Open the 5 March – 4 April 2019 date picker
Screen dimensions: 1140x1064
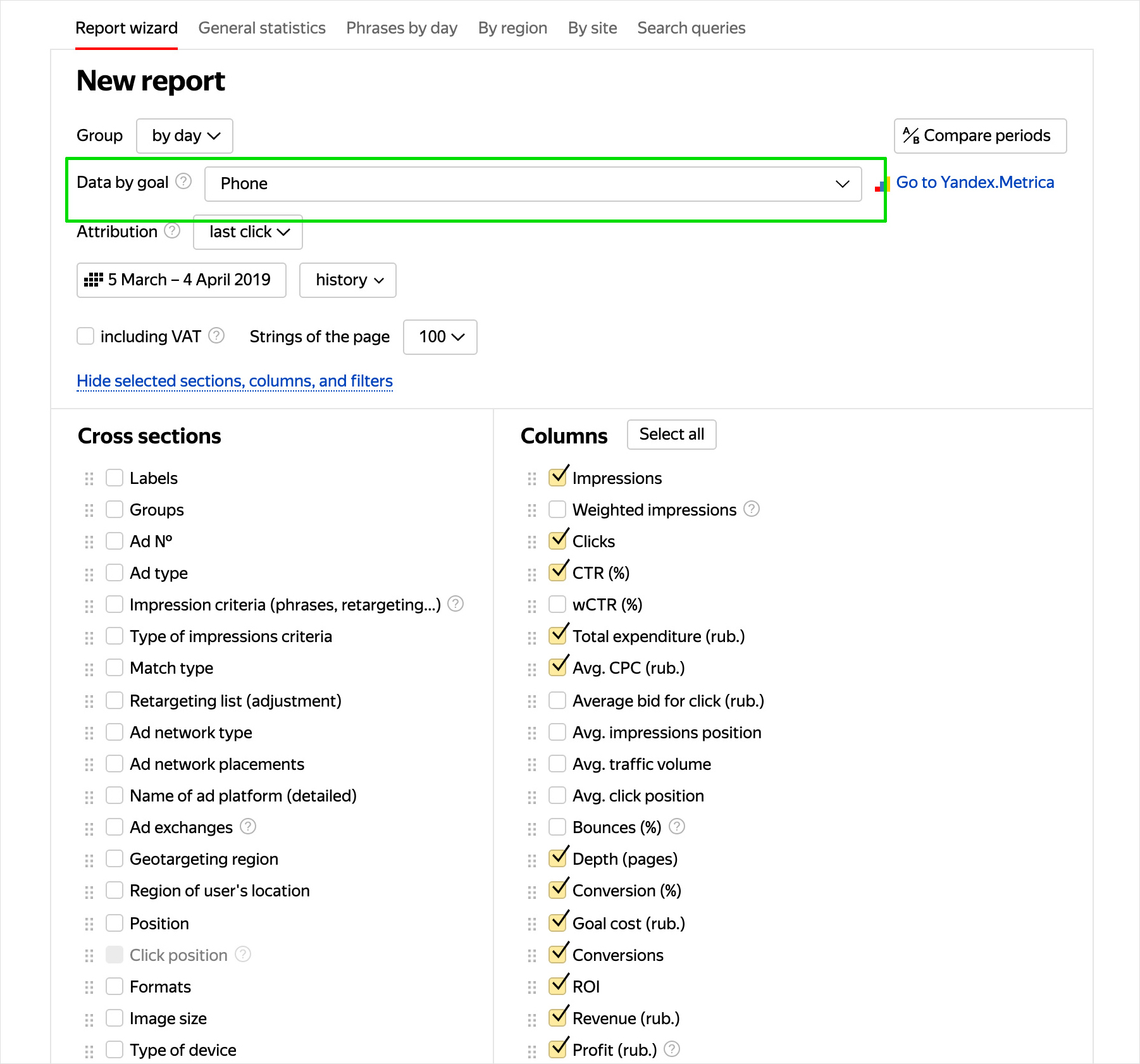[x=182, y=280]
